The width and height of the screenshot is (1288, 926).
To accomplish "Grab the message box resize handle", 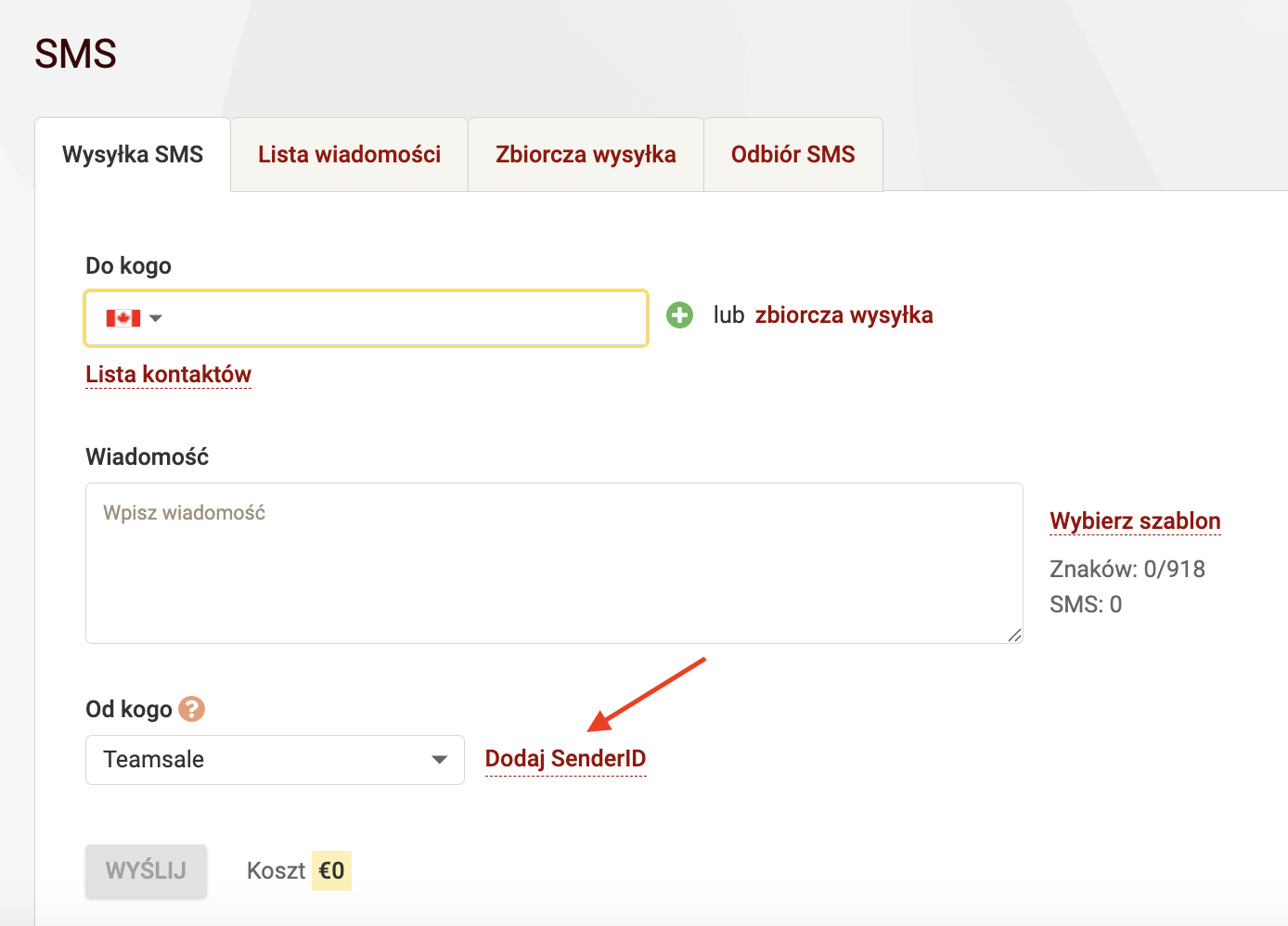I will point(1014,636).
